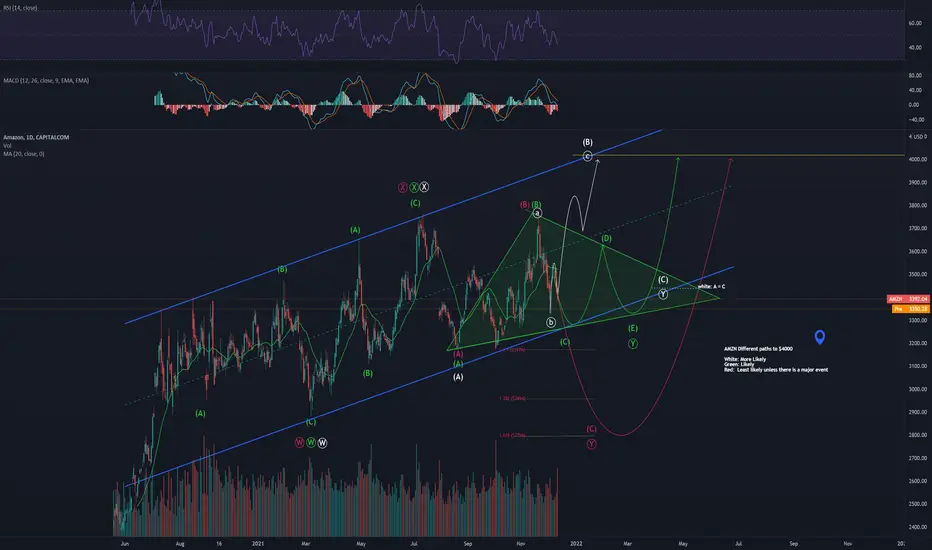932x550 pixels.
Task: Click the red (A) label at triangle start
Action: tap(458, 354)
